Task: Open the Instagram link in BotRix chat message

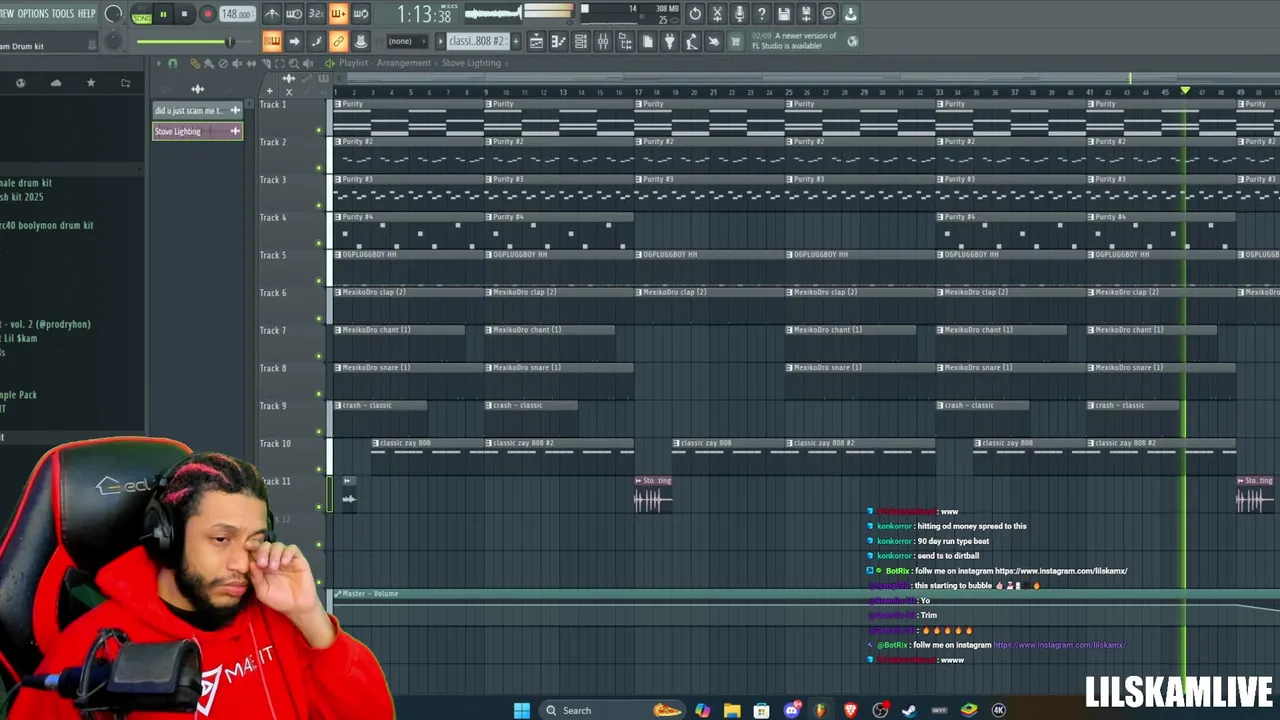Action: coord(1059,645)
